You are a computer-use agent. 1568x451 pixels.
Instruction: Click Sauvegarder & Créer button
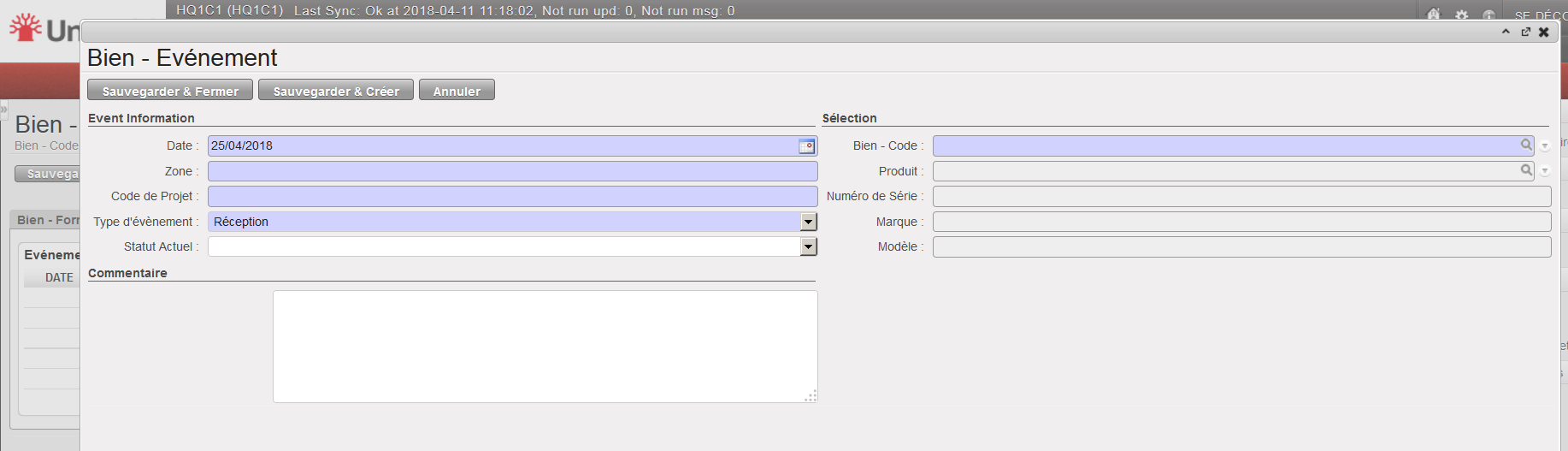(x=336, y=91)
